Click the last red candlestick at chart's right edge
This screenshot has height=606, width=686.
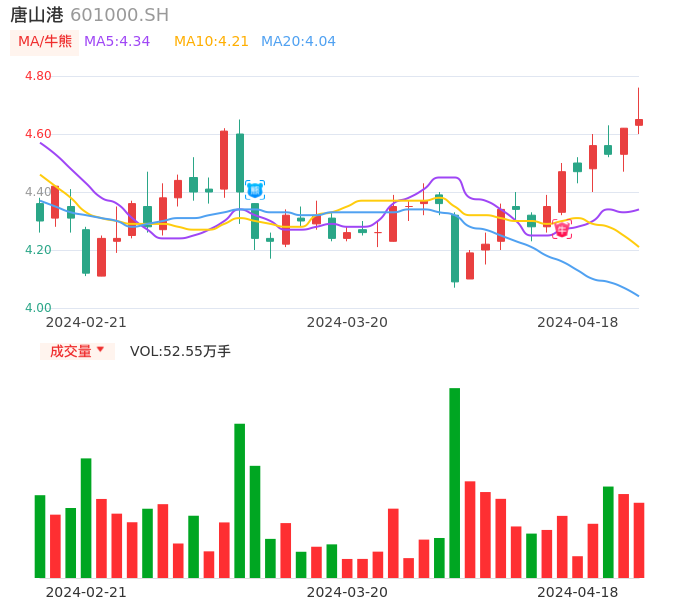[639, 122]
